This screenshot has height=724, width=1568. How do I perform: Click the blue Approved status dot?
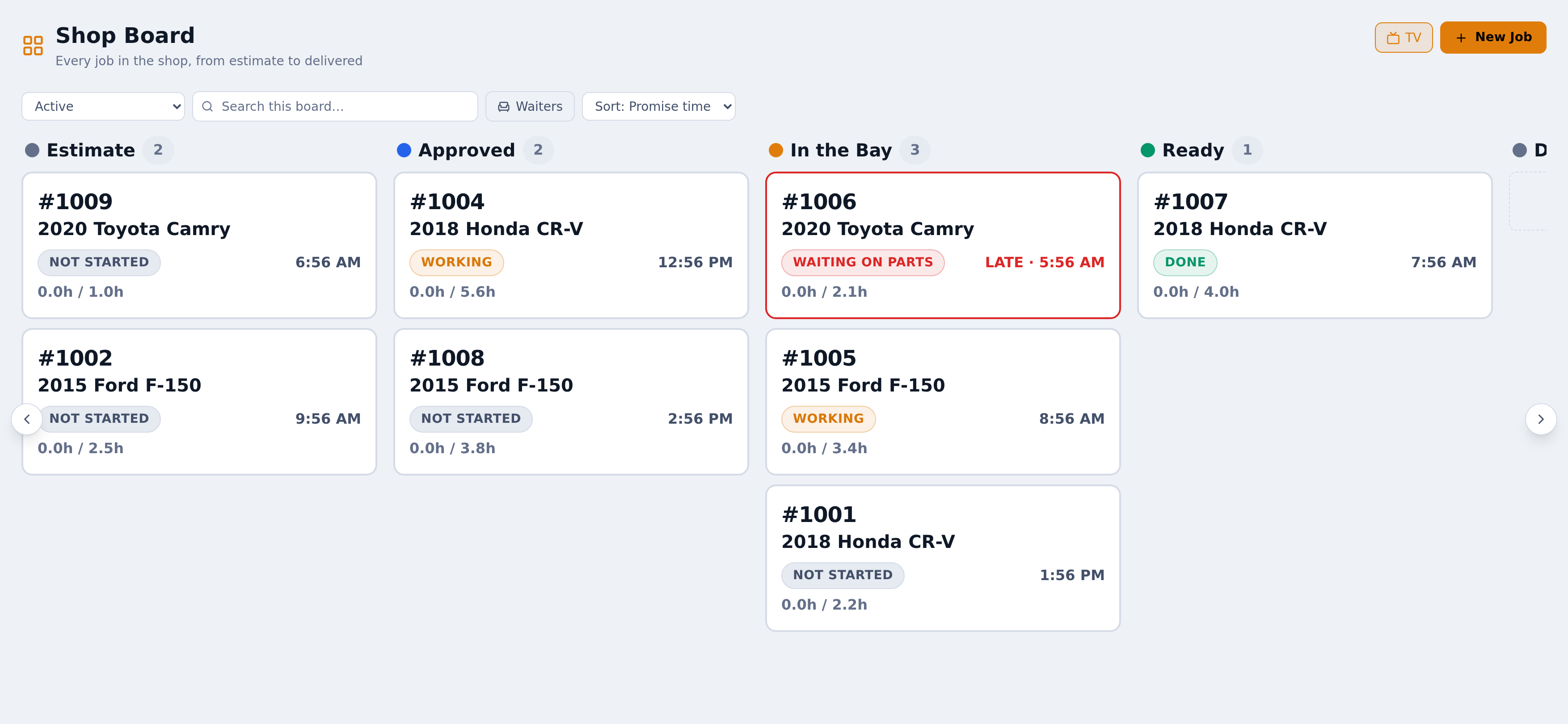[x=404, y=150]
